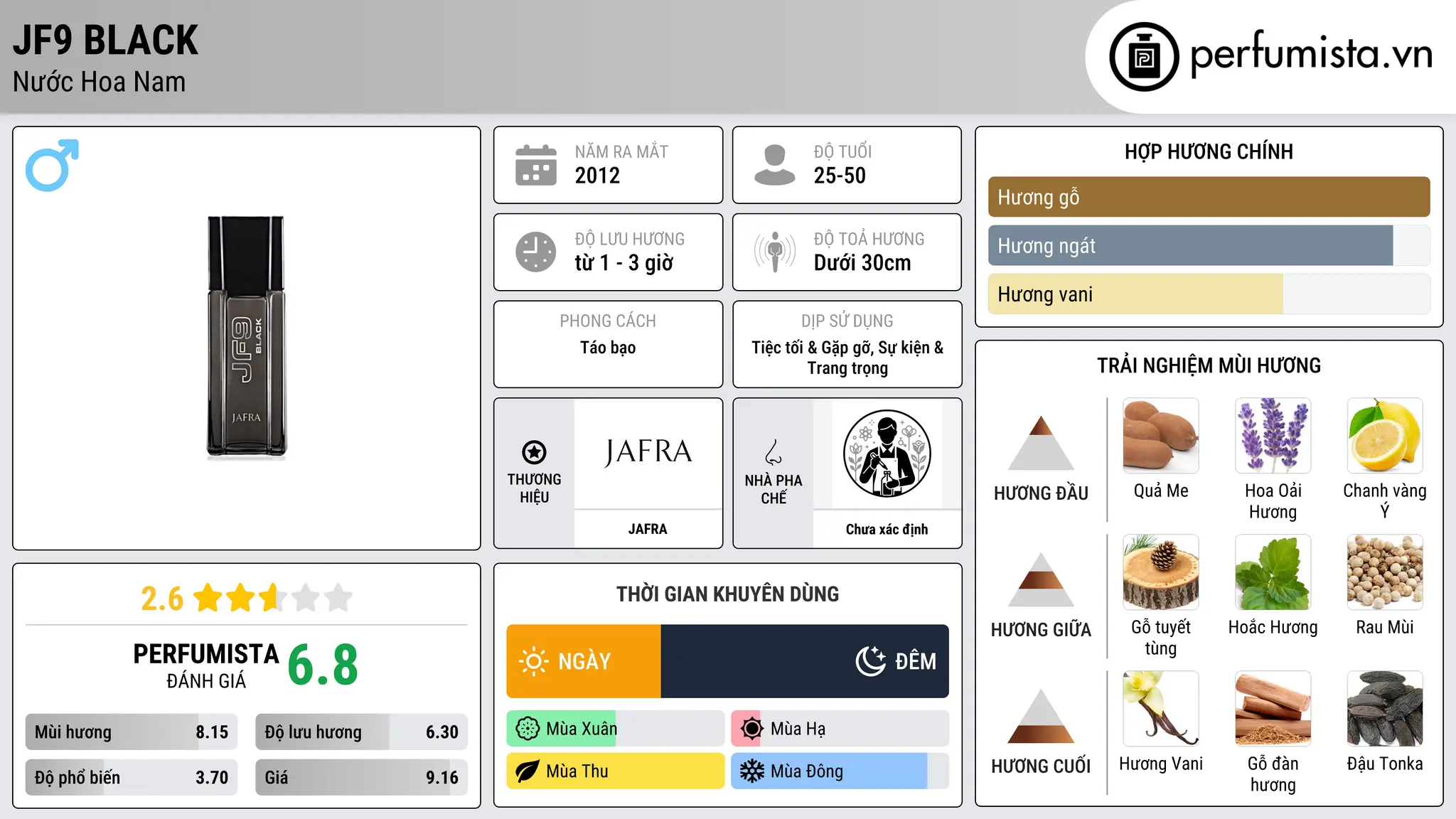Click the Nước Hoa Nam subtitle
Screen dimensions: 1456x819
[x=99, y=82]
